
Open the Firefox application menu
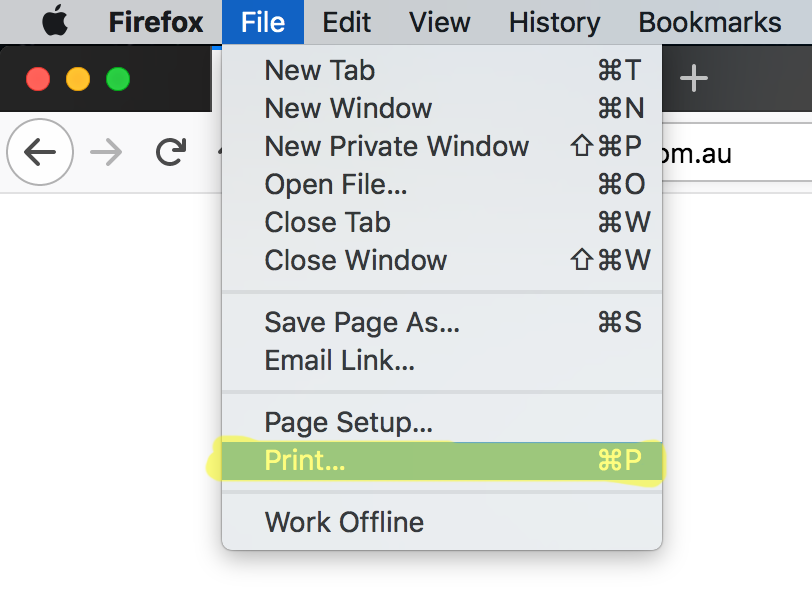[155, 22]
